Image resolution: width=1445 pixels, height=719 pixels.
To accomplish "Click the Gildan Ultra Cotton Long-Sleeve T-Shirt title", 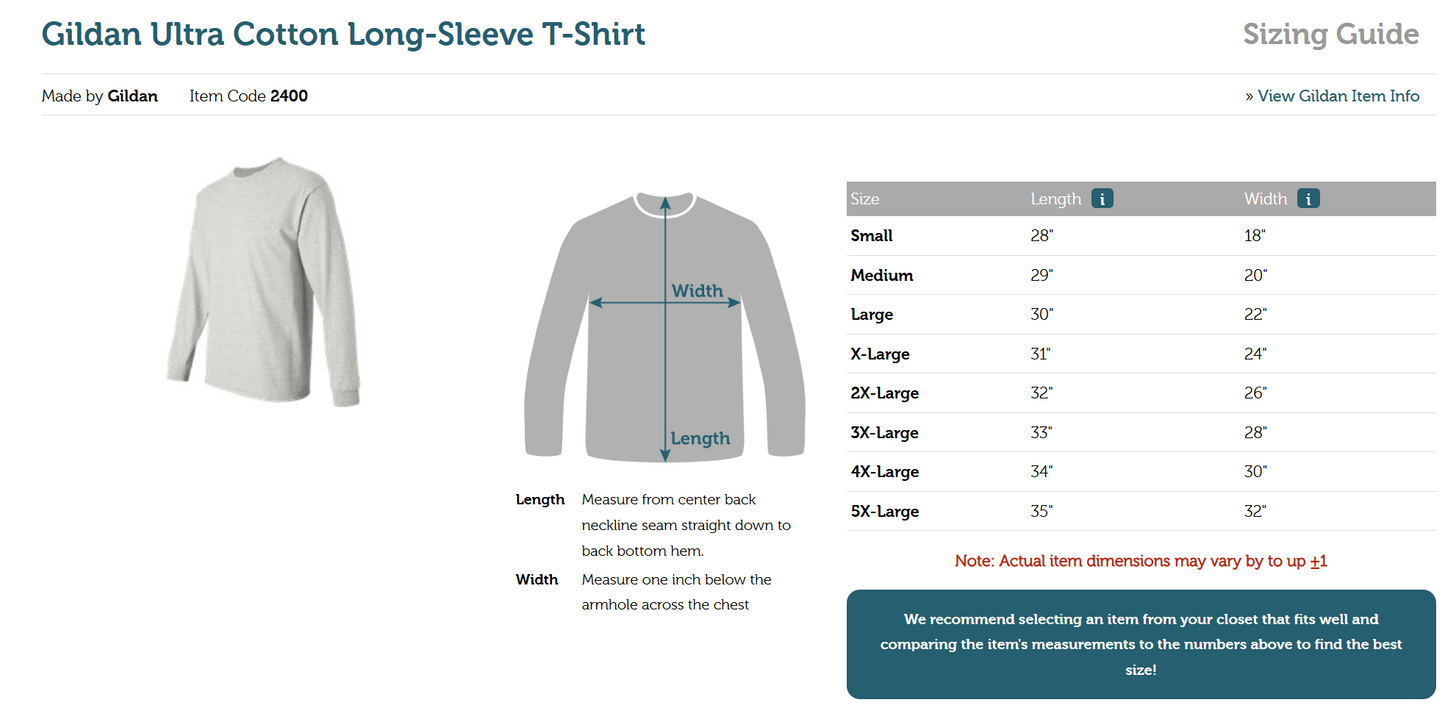I will (x=343, y=34).
